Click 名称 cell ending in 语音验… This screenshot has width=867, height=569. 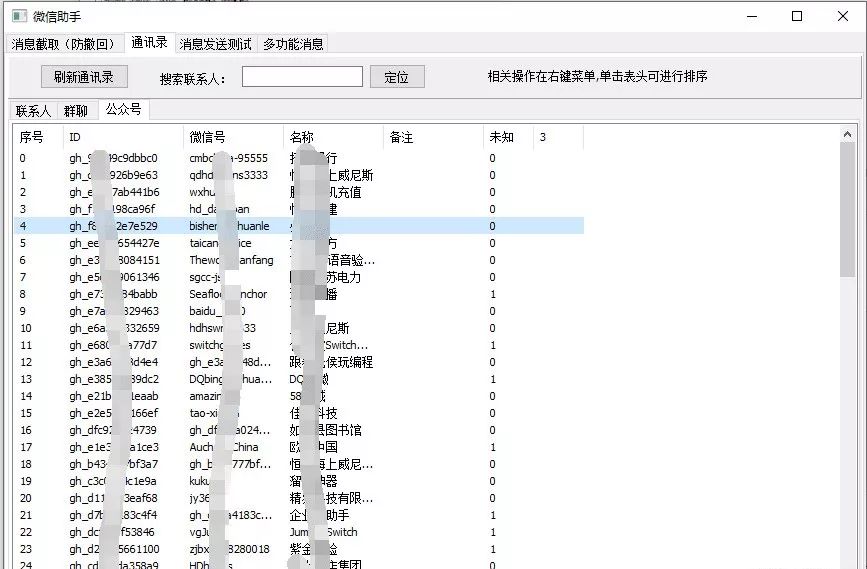click(332, 260)
